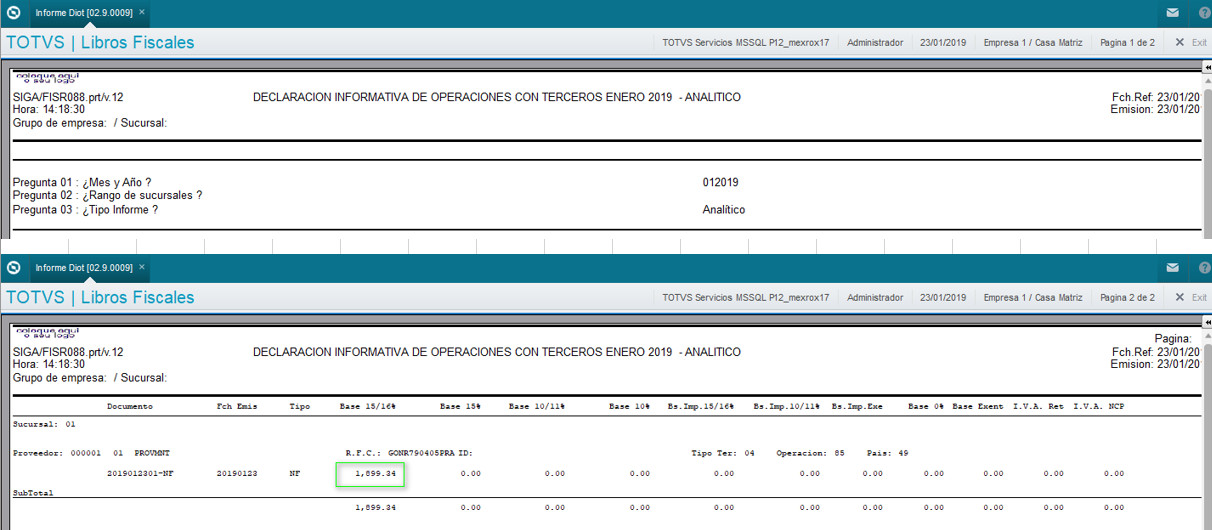1212x530 pixels.
Task: Click the Documento column header
Action: pyautogui.click(x=130, y=407)
